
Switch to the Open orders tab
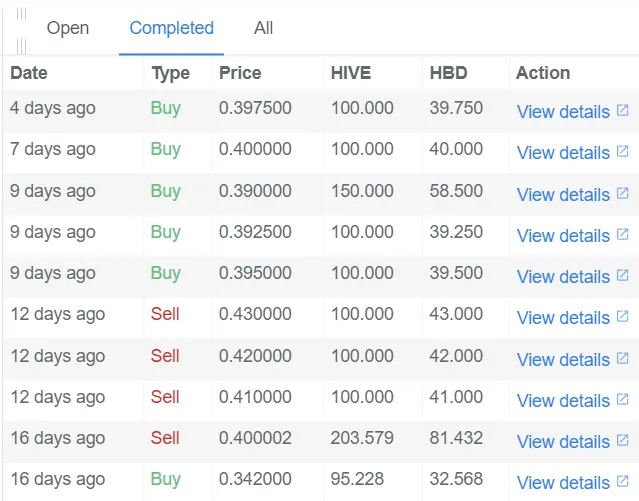(x=68, y=28)
